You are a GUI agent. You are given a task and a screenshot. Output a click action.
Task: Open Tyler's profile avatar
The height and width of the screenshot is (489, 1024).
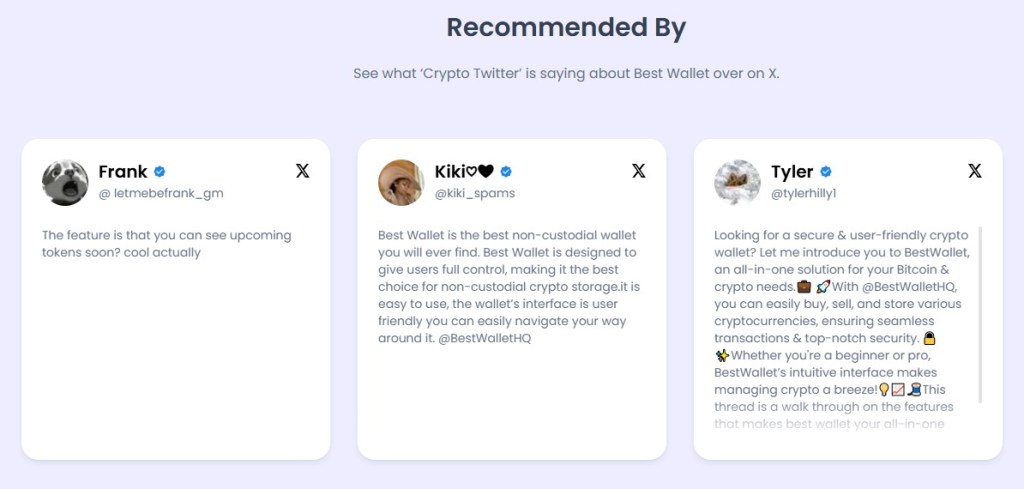pos(737,182)
